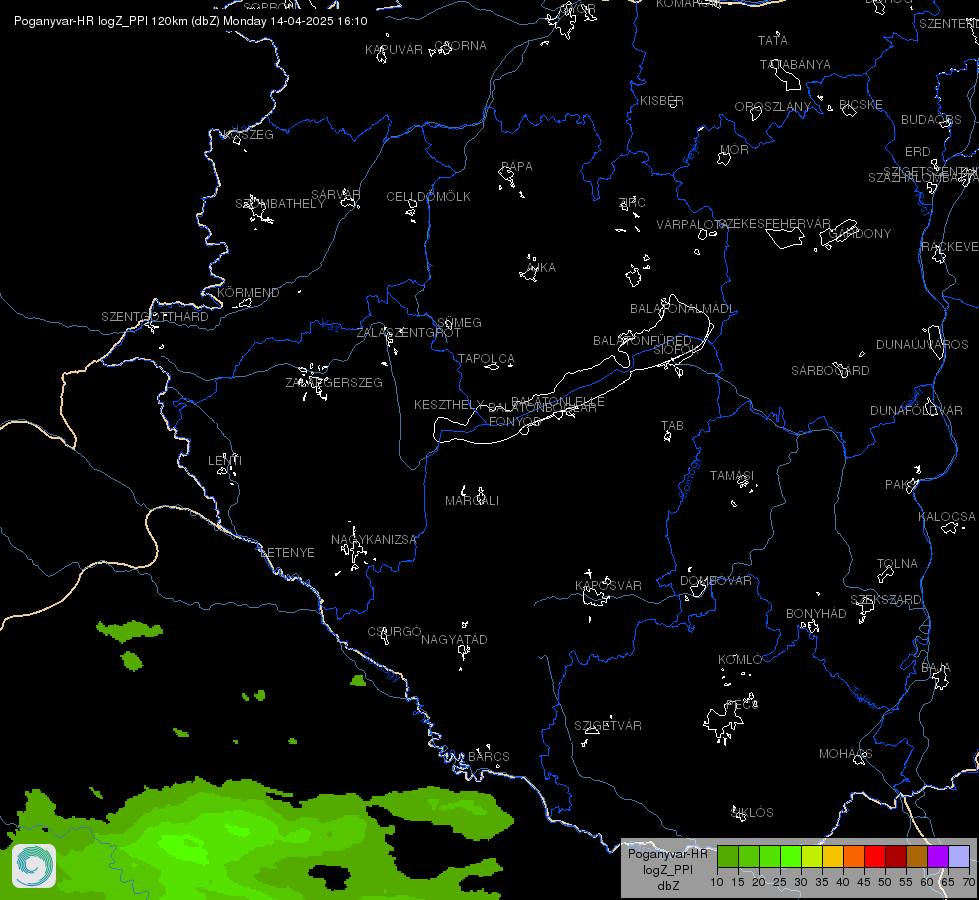Screen dimensions: 979x900
Task: Click the BARCS city label
Action: [x=489, y=756]
